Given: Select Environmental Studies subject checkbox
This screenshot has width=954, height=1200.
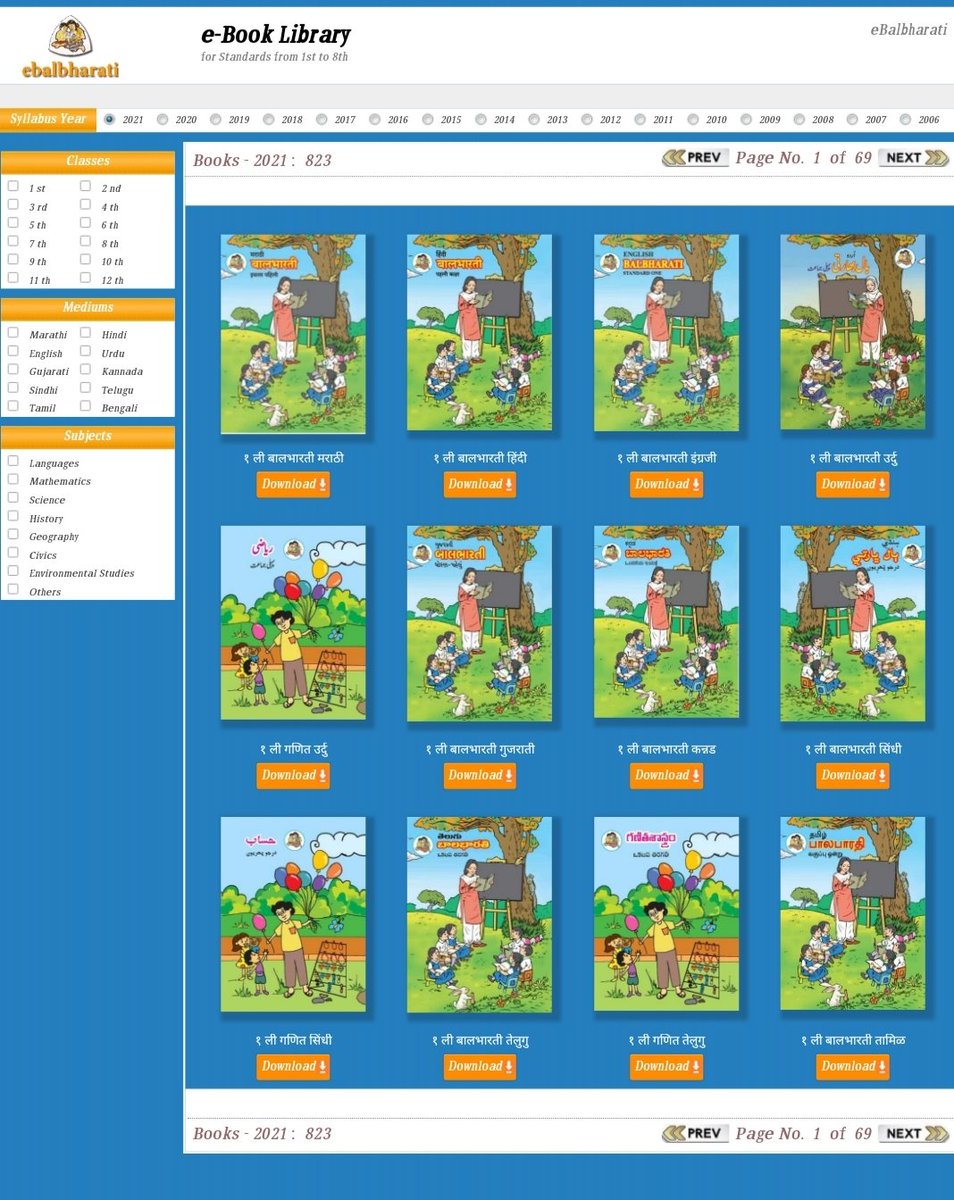Looking at the screenshot, I should pos(13,571).
